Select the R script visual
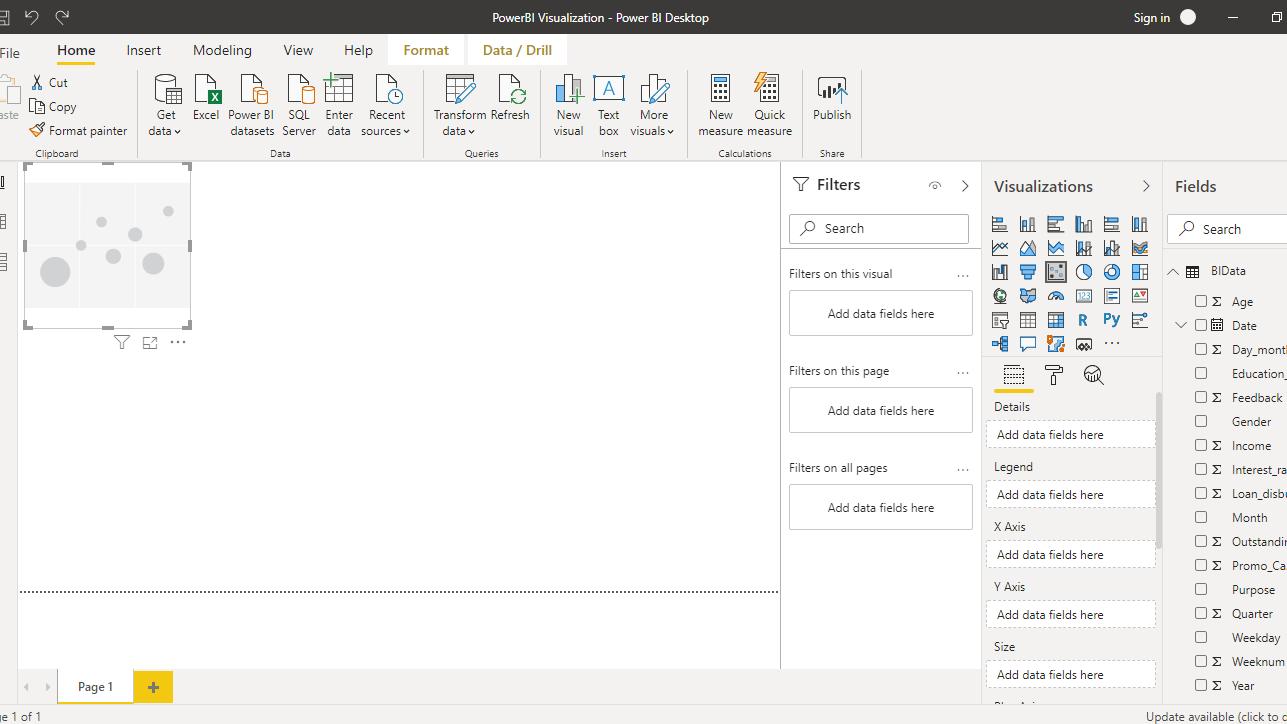Viewport: 1287px width, 724px height. (1084, 320)
